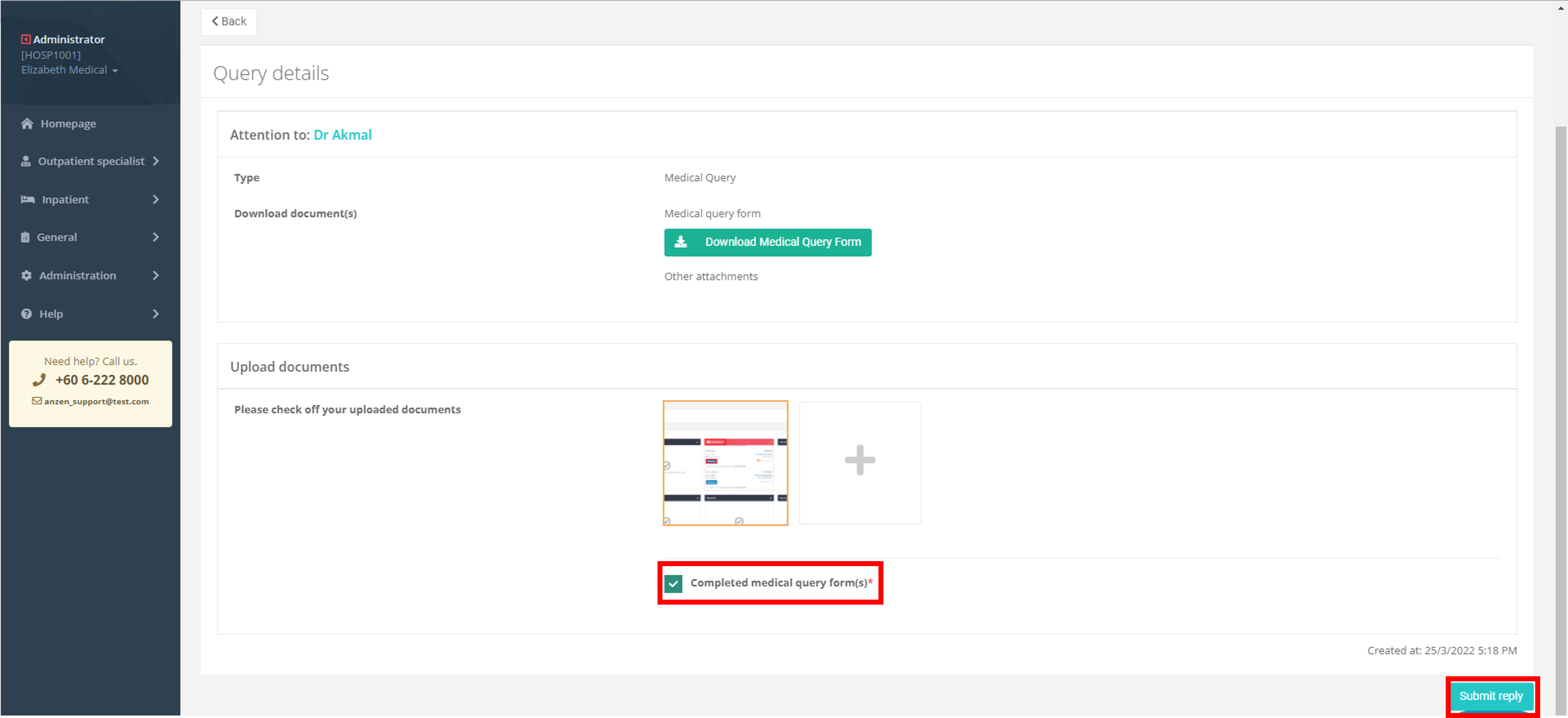Click the Medical query form label
Image resolution: width=1568 pixels, height=718 pixels.
[x=712, y=214]
